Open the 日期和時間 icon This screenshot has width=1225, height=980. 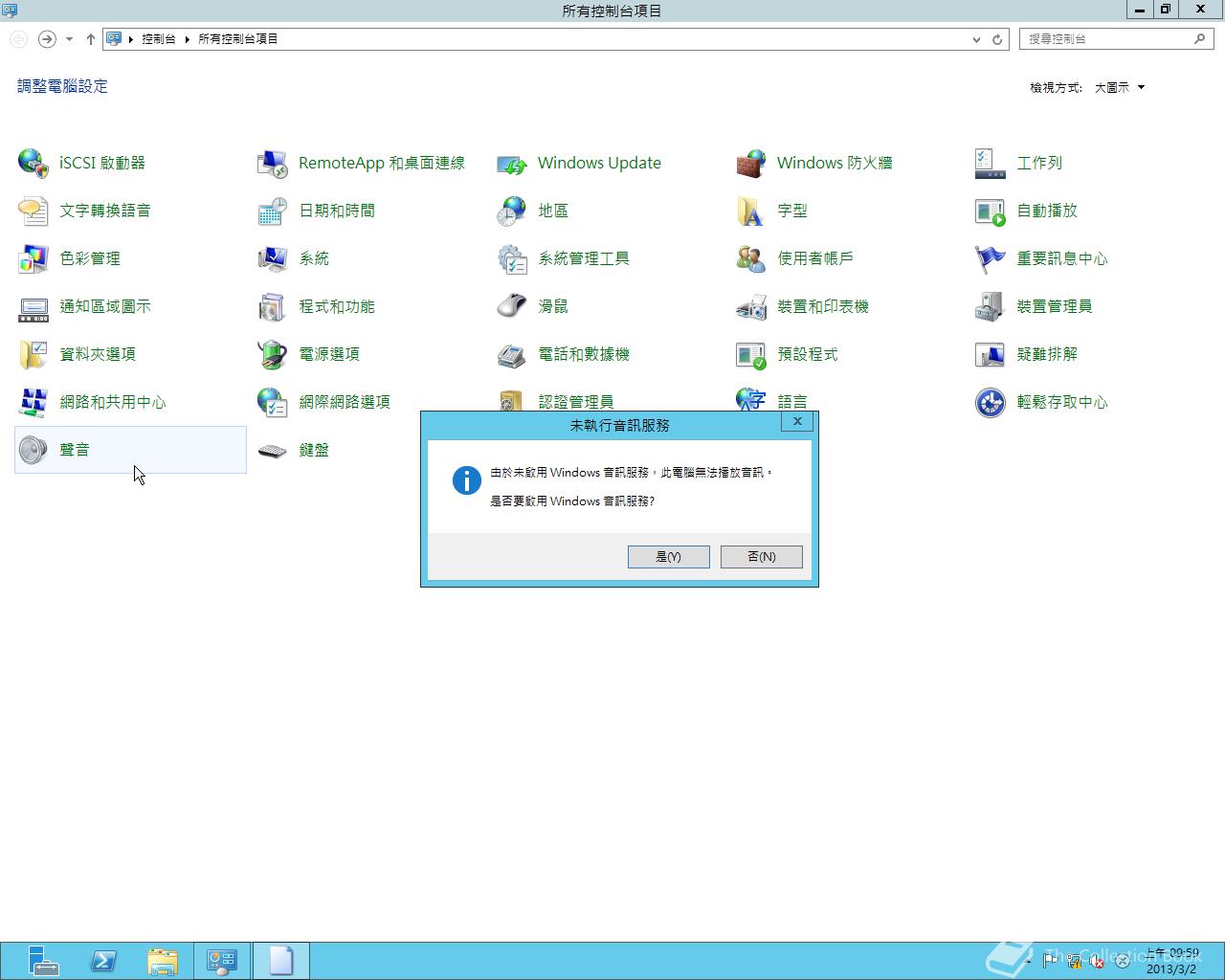273,211
